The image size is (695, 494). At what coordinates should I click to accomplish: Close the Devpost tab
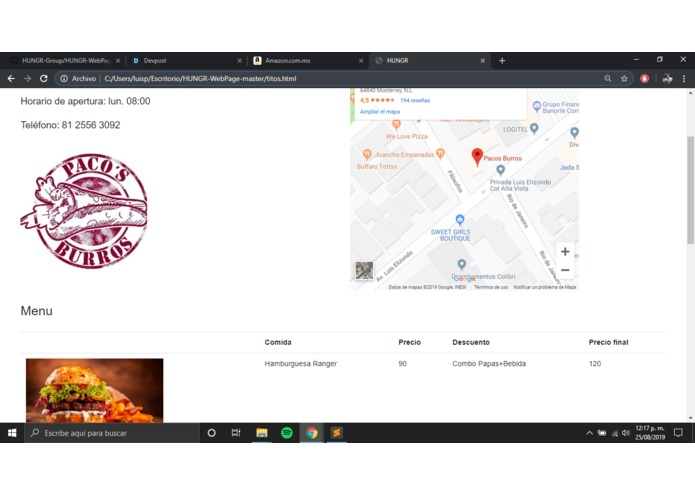point(239,61)
